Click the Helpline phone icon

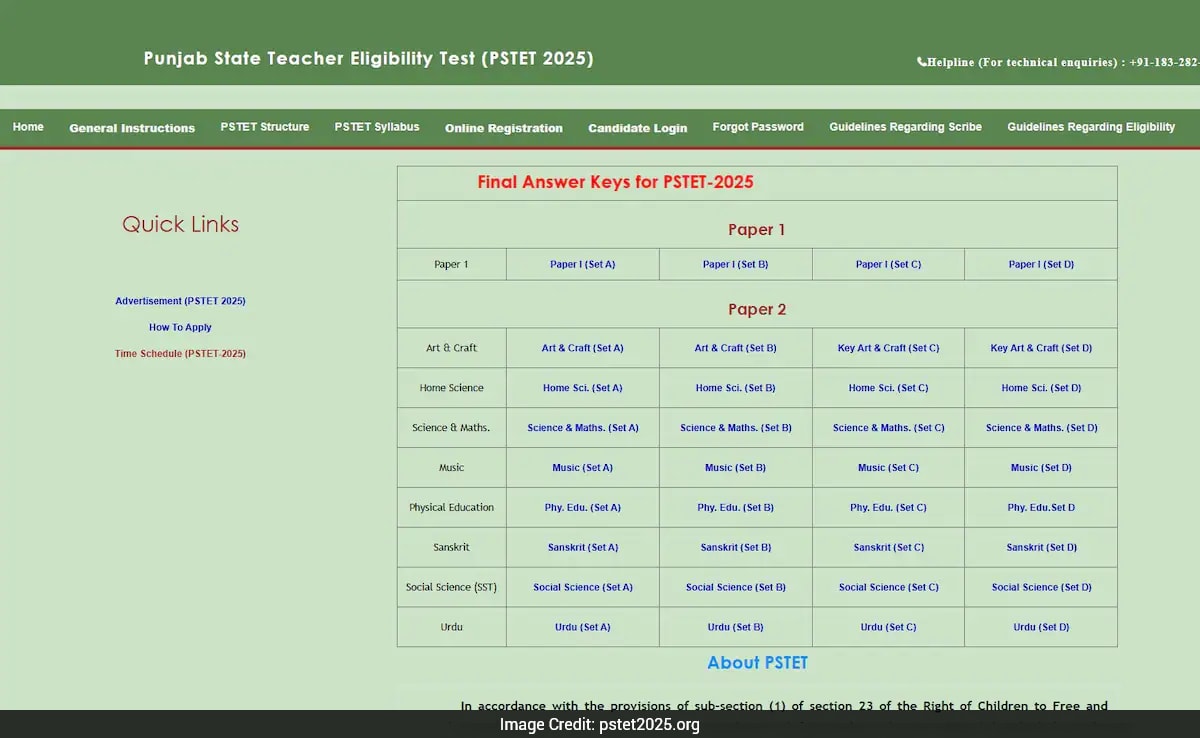click(921, 62)
